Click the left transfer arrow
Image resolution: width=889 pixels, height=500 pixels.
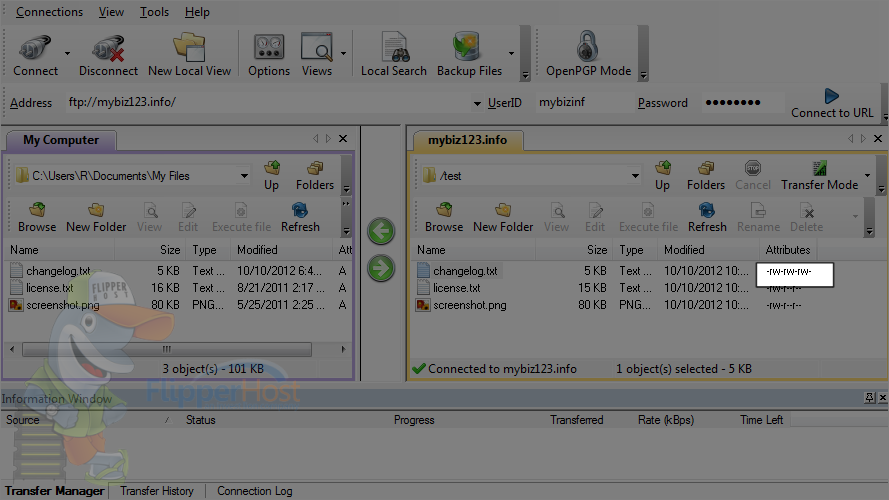[381, 231]
